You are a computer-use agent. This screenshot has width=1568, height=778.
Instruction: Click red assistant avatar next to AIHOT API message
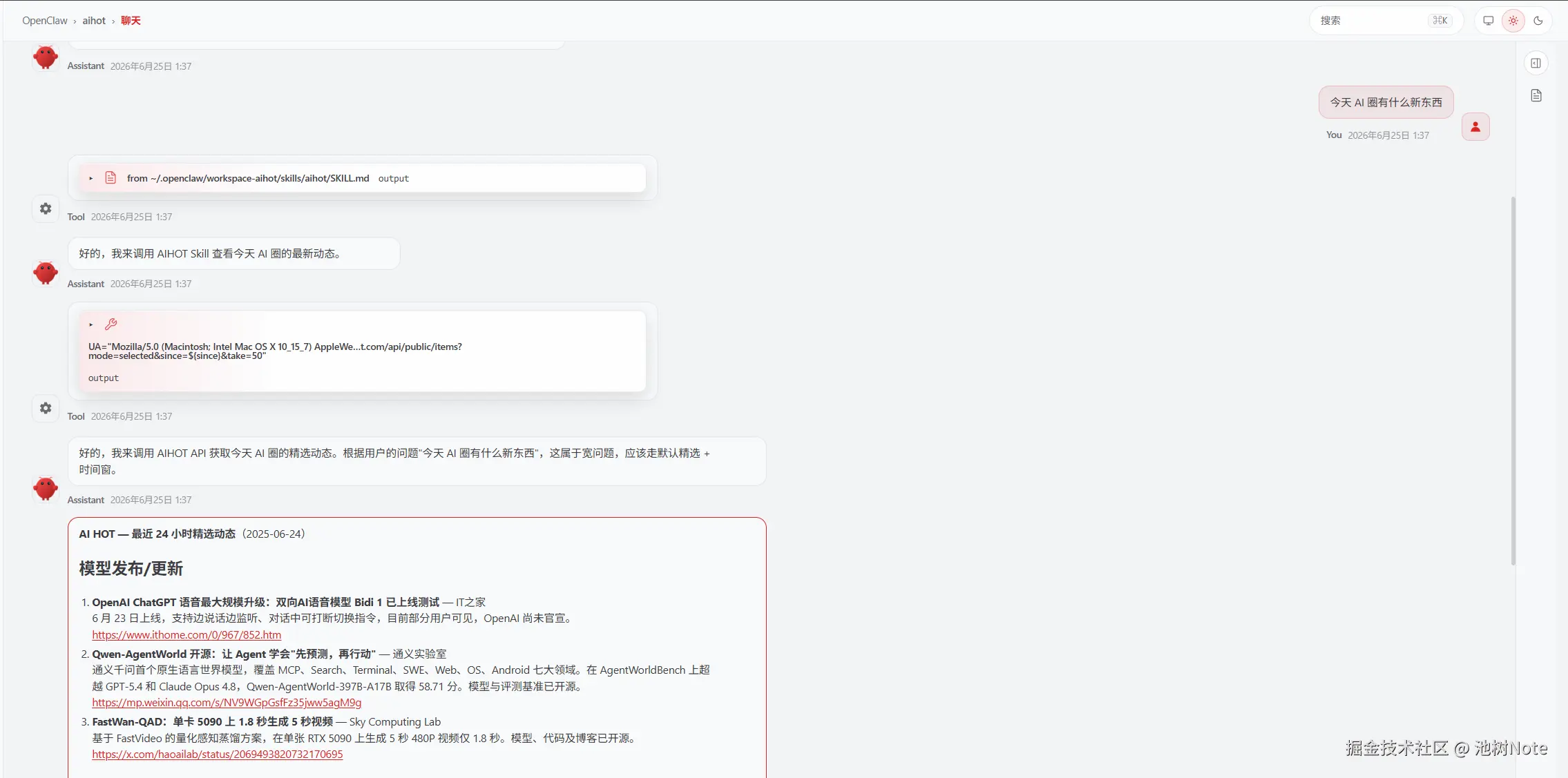click(46, 489)
